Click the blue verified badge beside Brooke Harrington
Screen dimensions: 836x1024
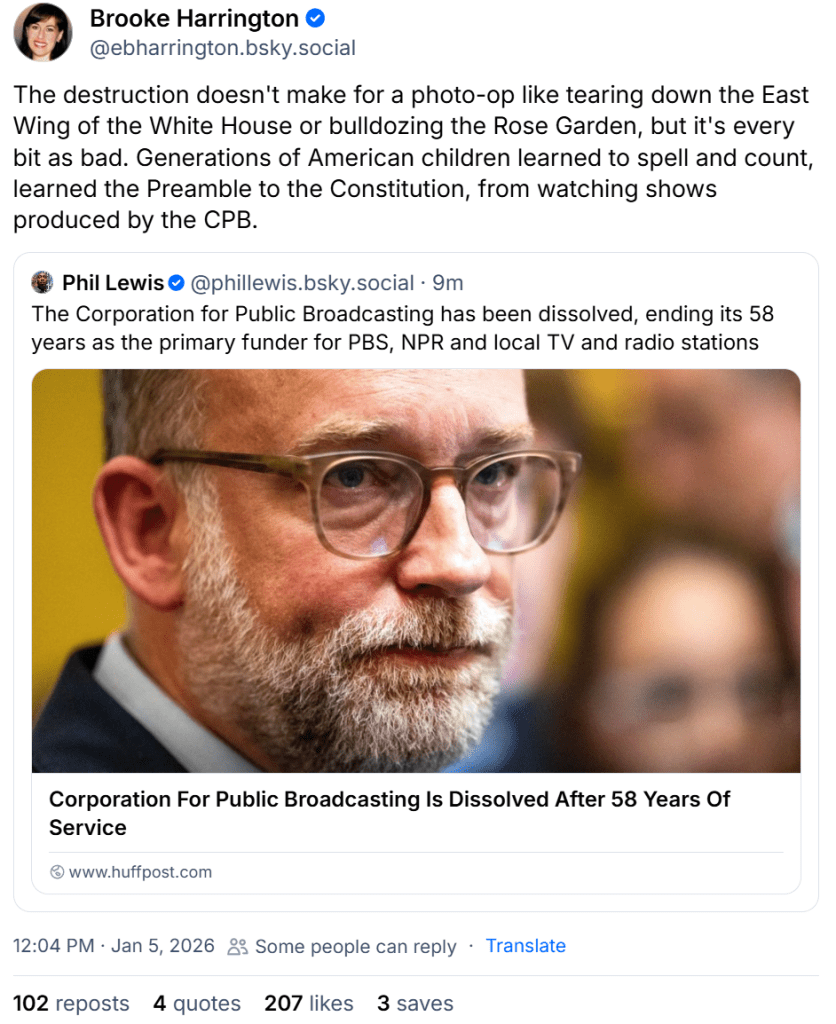tap(316, 19)
